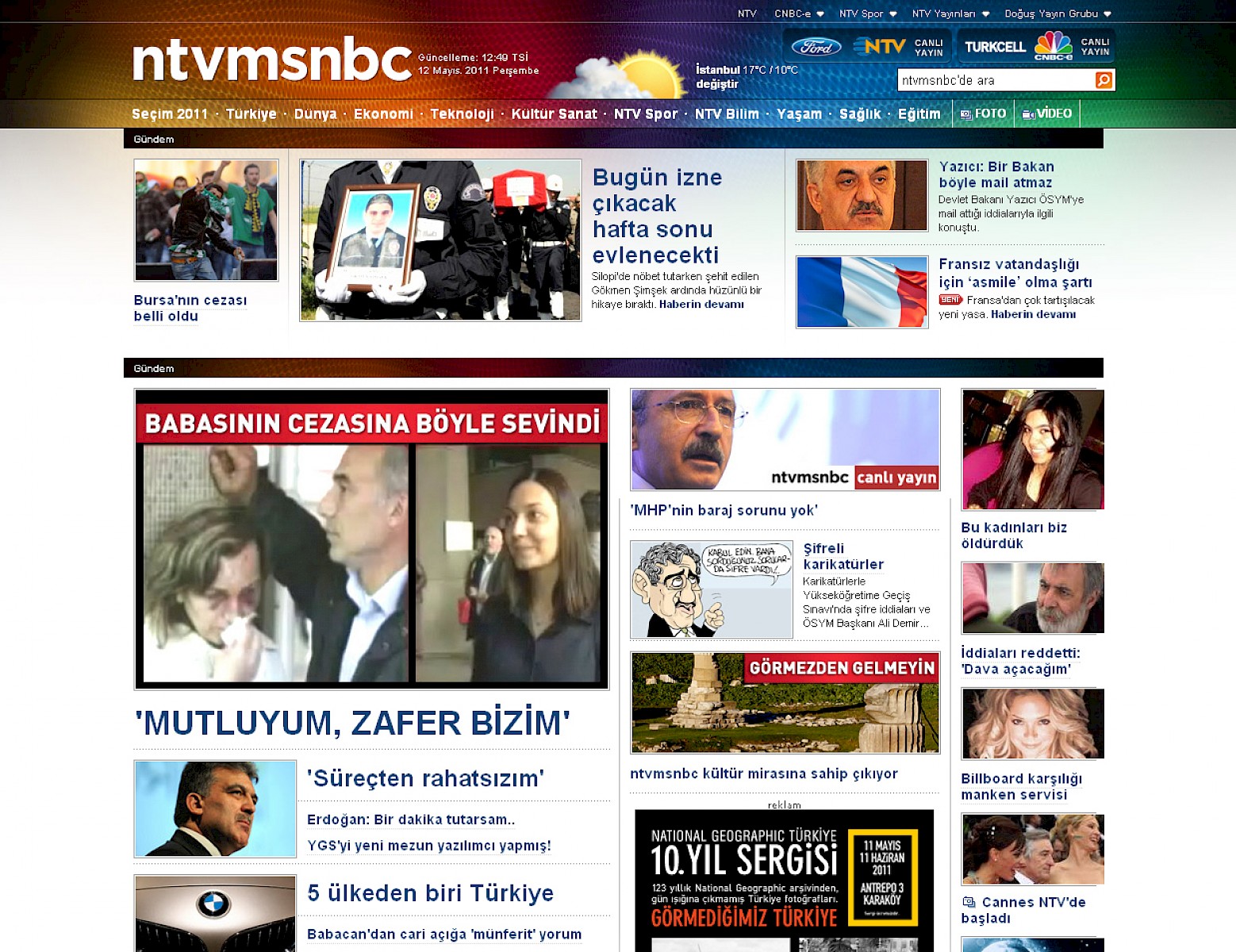
Task: Click camera icon beside Cannes NTV'de başladı
Action: (x=969, y=902)
